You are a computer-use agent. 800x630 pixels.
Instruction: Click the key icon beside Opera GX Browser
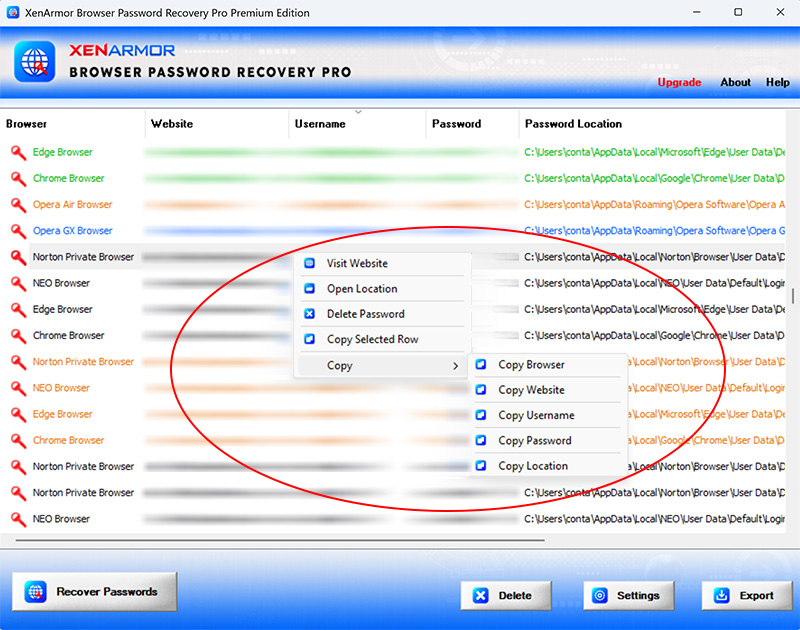tap(17, 231)
